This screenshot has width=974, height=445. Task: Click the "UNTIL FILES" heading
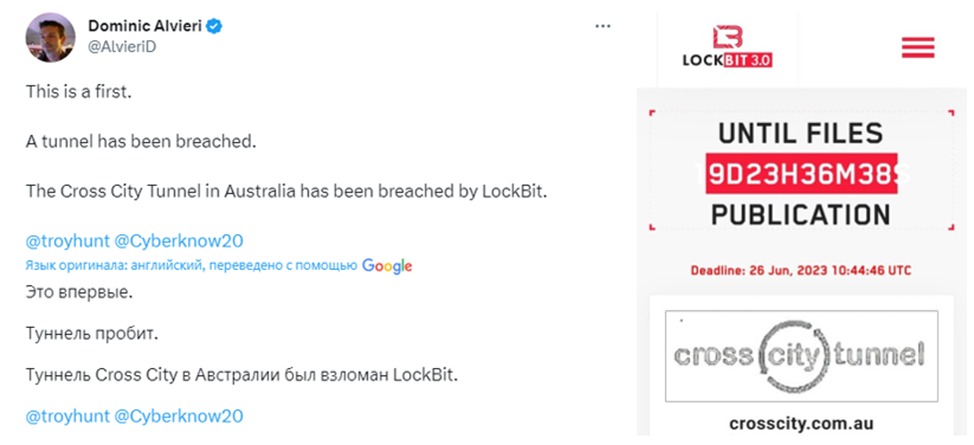(800, 133)
